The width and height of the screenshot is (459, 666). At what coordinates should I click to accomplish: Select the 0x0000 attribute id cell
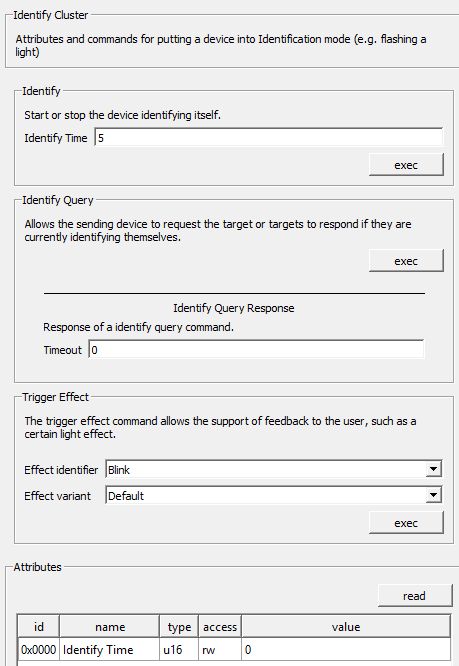pos(39,649)
